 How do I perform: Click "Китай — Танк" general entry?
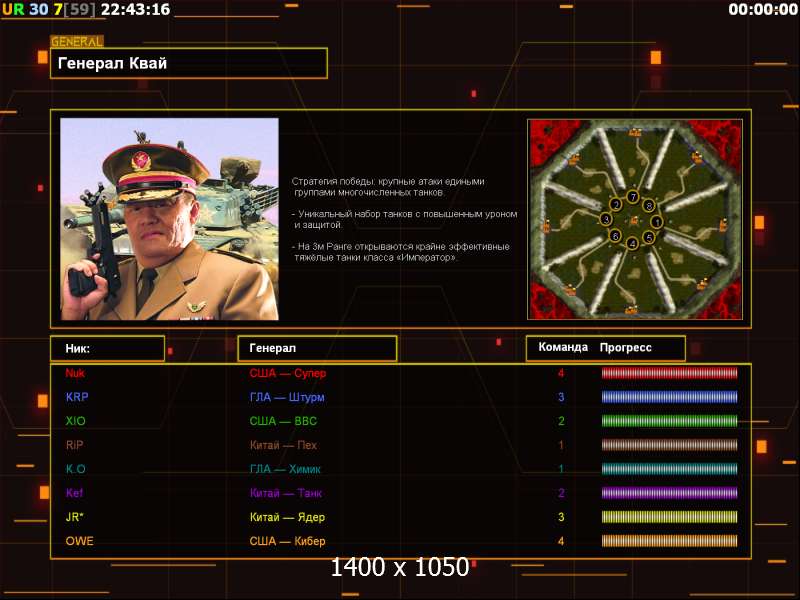pos(286,493)
